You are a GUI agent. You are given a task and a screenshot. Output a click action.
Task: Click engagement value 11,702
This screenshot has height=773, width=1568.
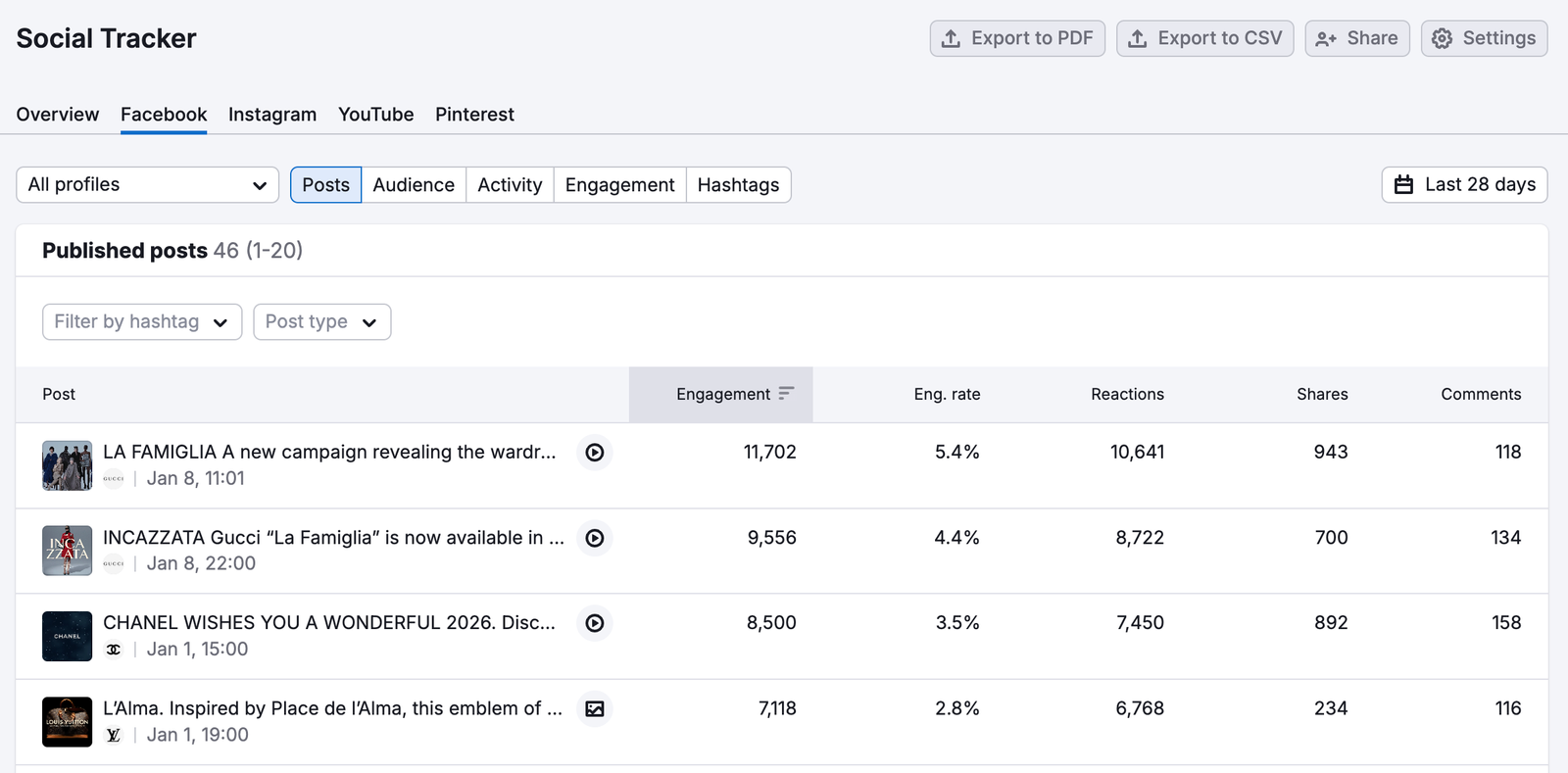coord(770,452)
